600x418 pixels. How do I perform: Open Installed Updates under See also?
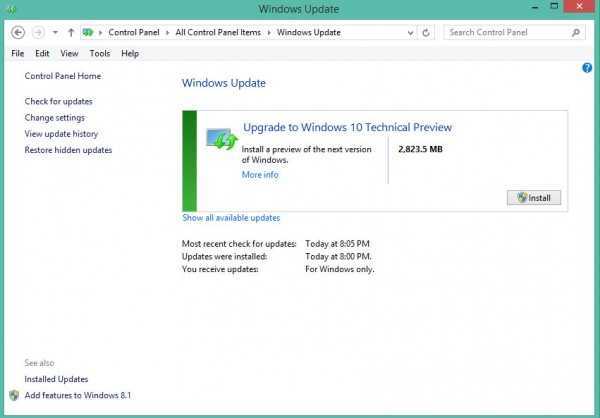(x=56, y=379)
